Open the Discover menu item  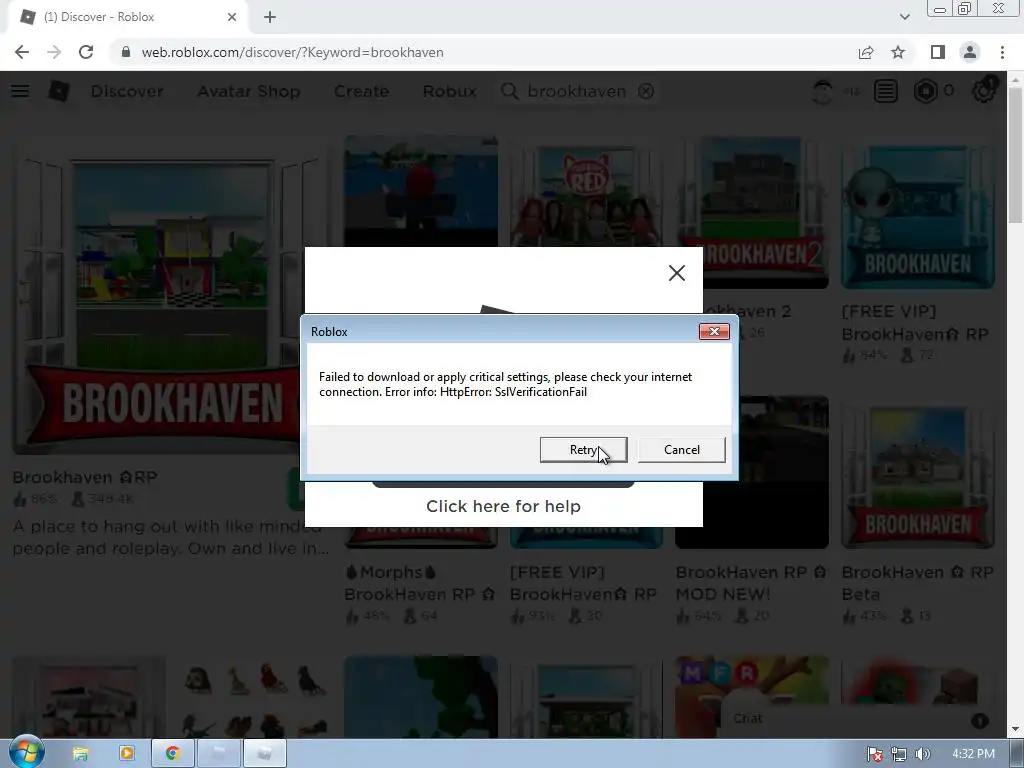point(127,91)
